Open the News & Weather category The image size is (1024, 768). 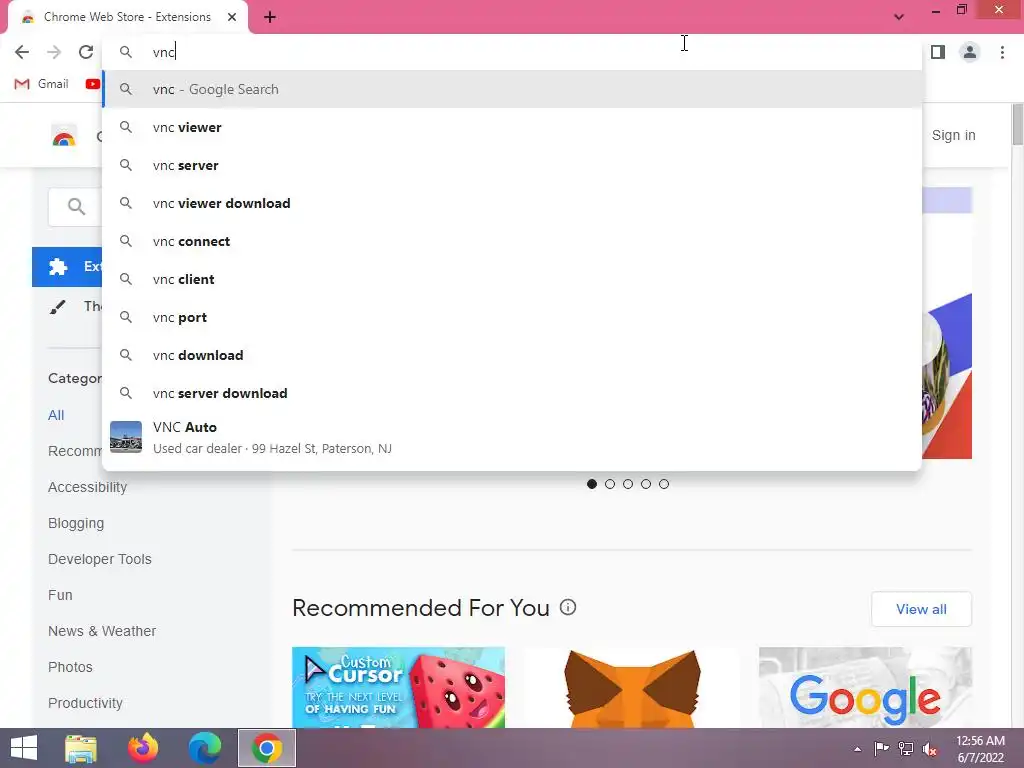(x=102, y=631)
